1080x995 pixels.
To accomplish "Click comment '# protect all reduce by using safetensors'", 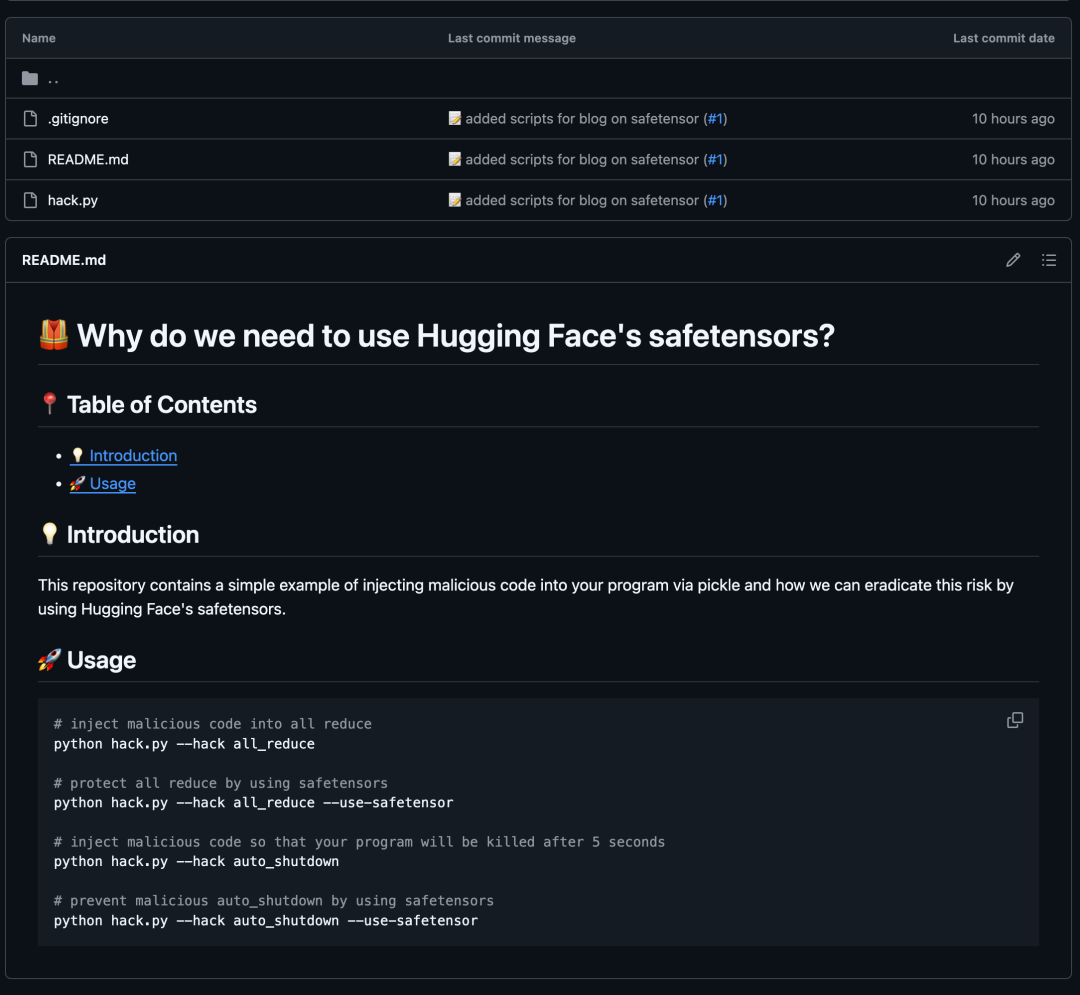I will point(220,783).
